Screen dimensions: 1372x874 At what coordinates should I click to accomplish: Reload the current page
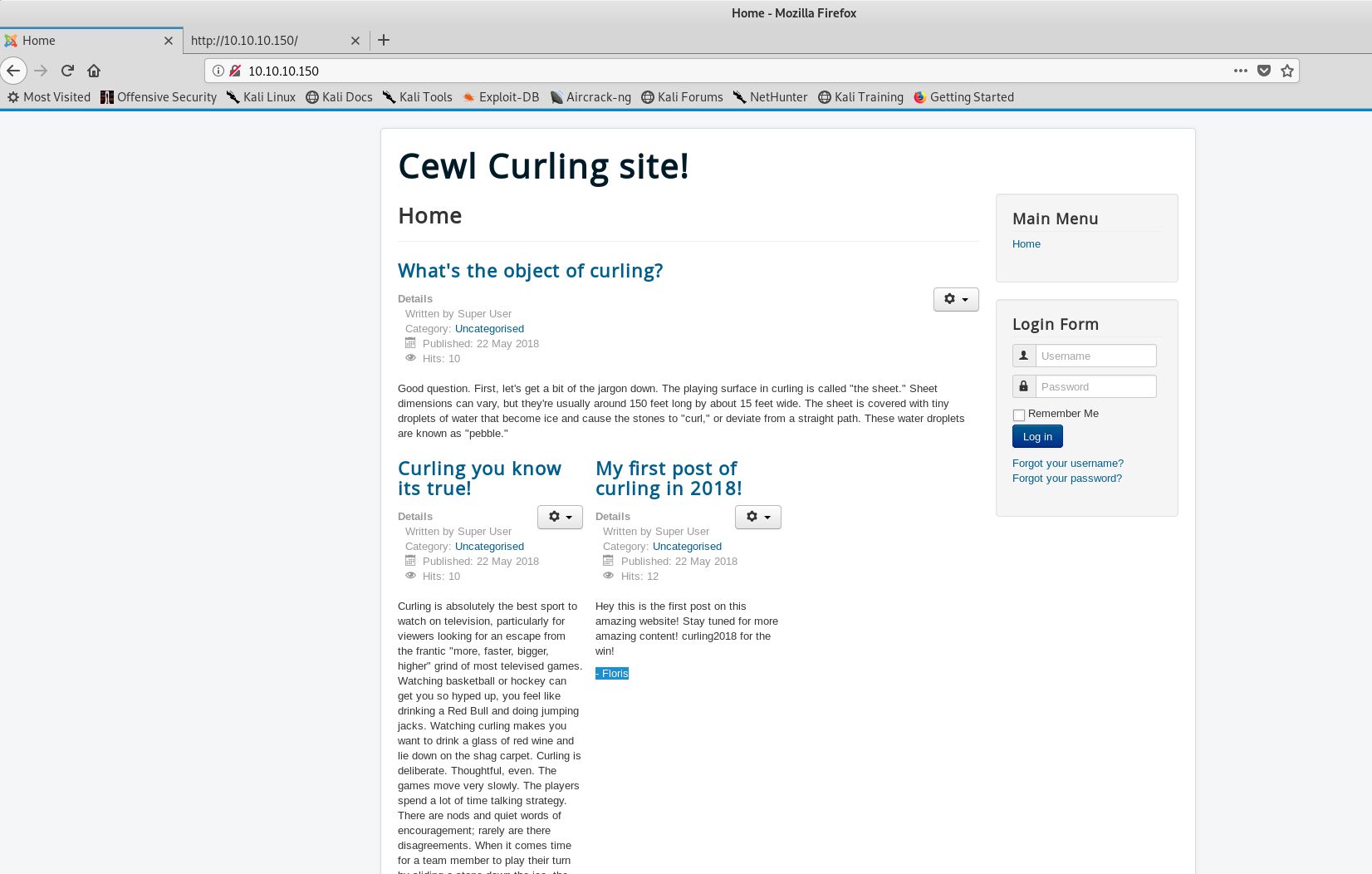click(x=67, y=71)
